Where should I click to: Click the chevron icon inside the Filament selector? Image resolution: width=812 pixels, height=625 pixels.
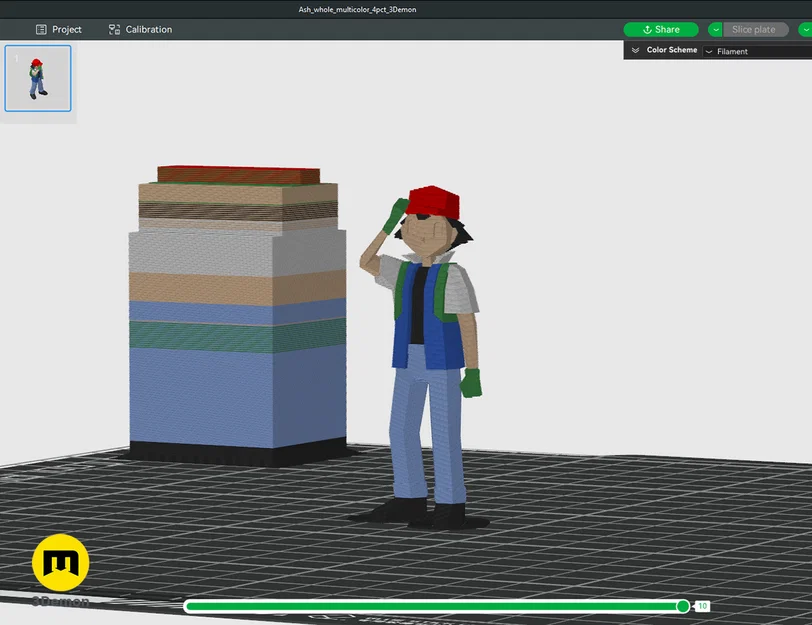(708, 50)
